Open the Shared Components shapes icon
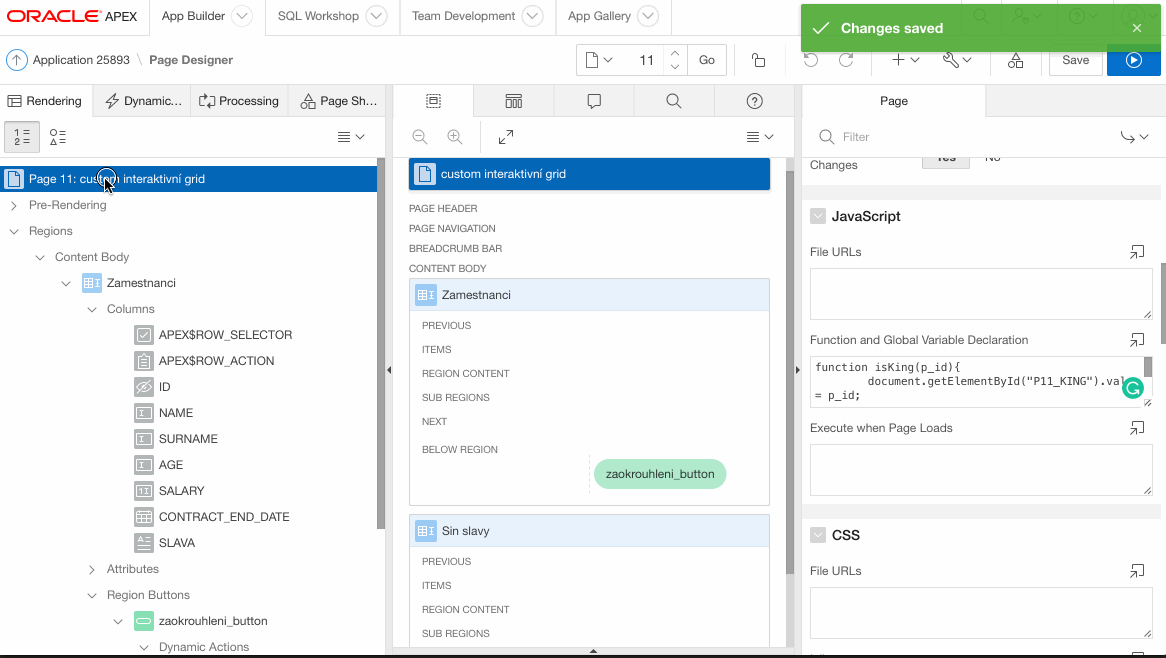 click(x=1015, y=60)
